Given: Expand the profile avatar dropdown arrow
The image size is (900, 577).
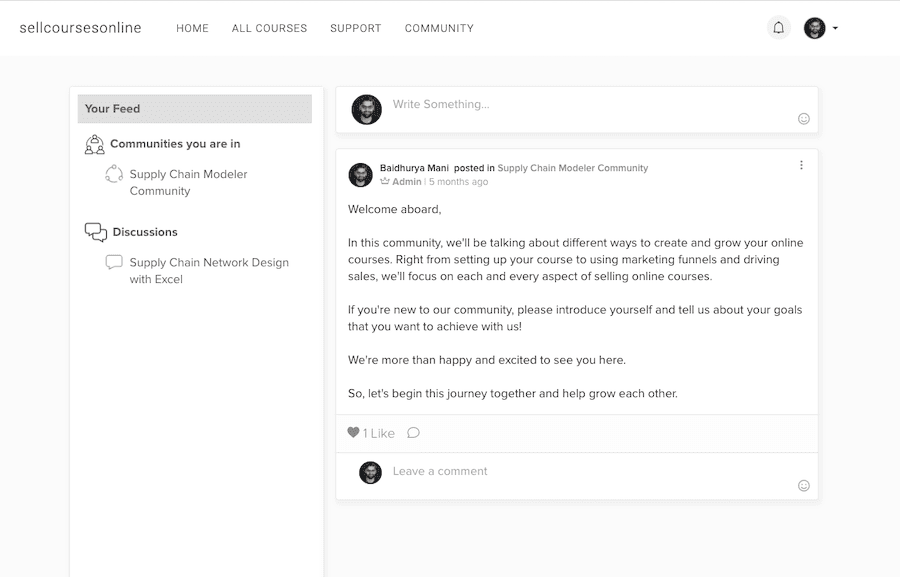Looking at the screenshot, I should (x=835, y=28).
